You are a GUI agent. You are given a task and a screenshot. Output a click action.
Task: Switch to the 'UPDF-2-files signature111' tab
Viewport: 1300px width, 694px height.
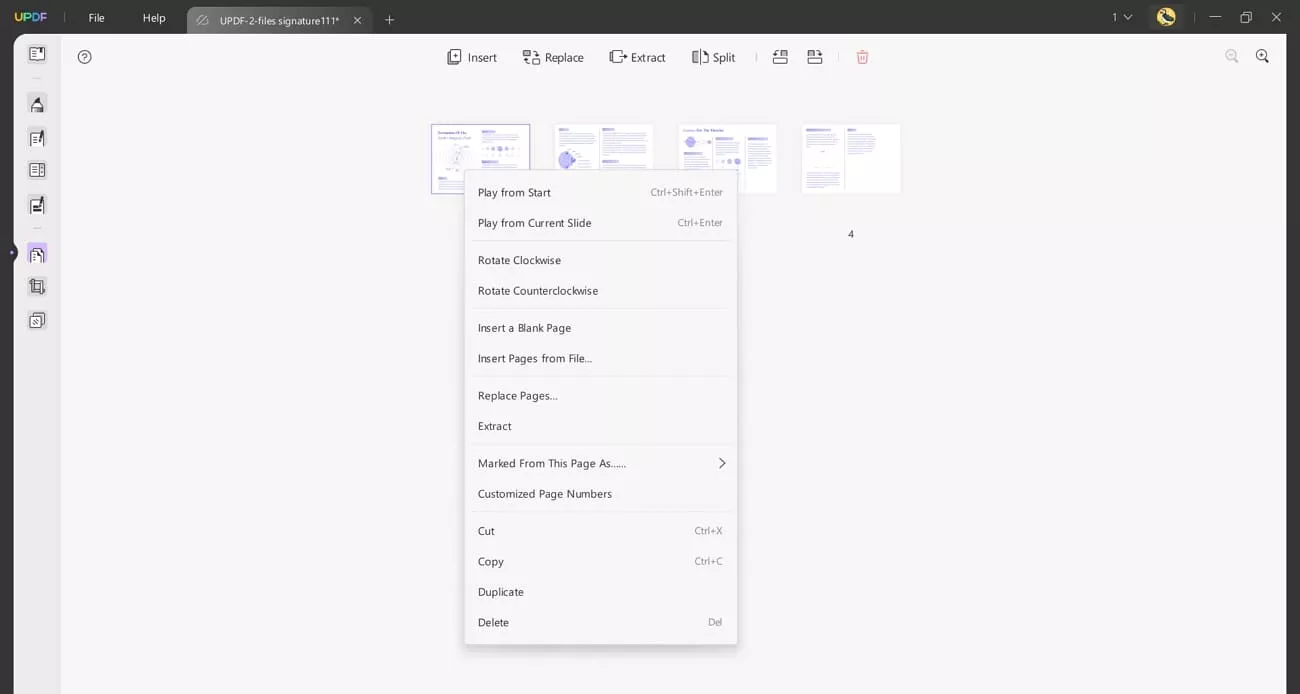click(270, 19)
